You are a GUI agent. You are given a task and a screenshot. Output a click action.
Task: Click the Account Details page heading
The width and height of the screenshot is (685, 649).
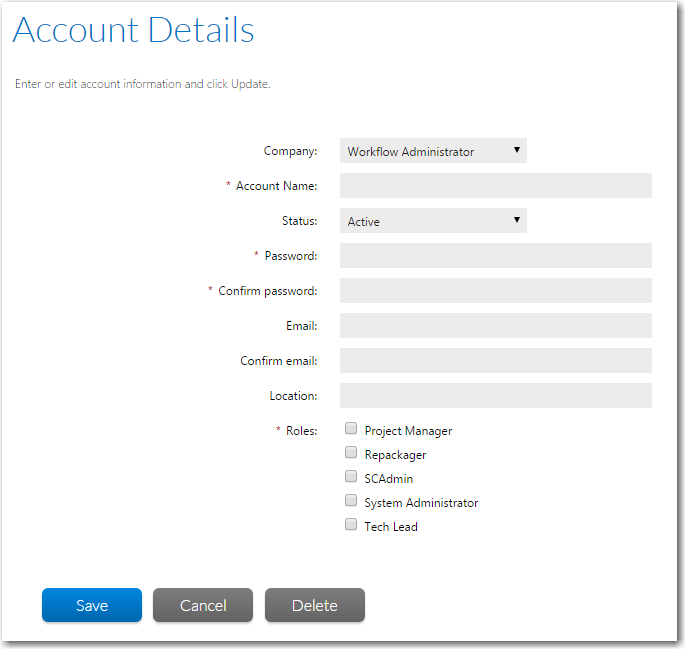pos(133,30)
